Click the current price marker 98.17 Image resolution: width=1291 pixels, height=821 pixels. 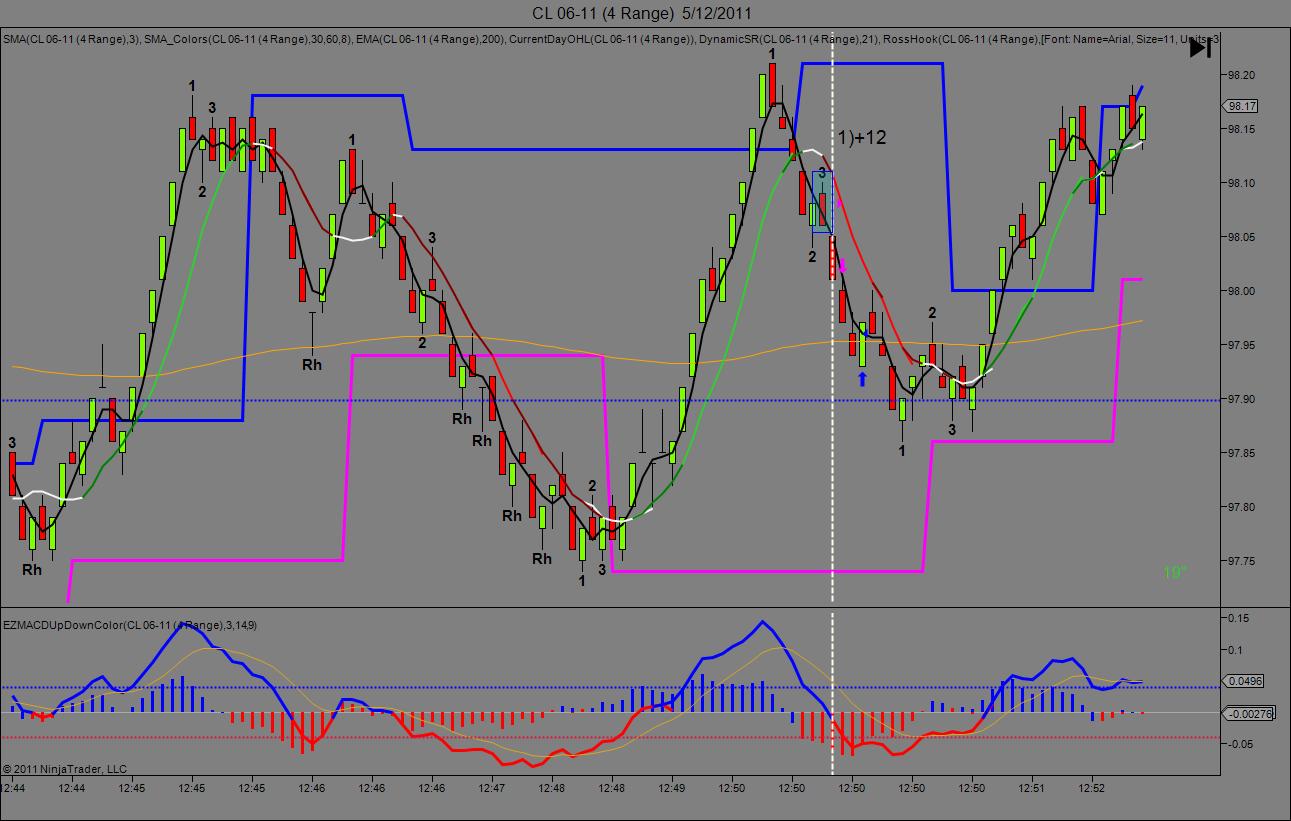click(x=1242, y=106)
